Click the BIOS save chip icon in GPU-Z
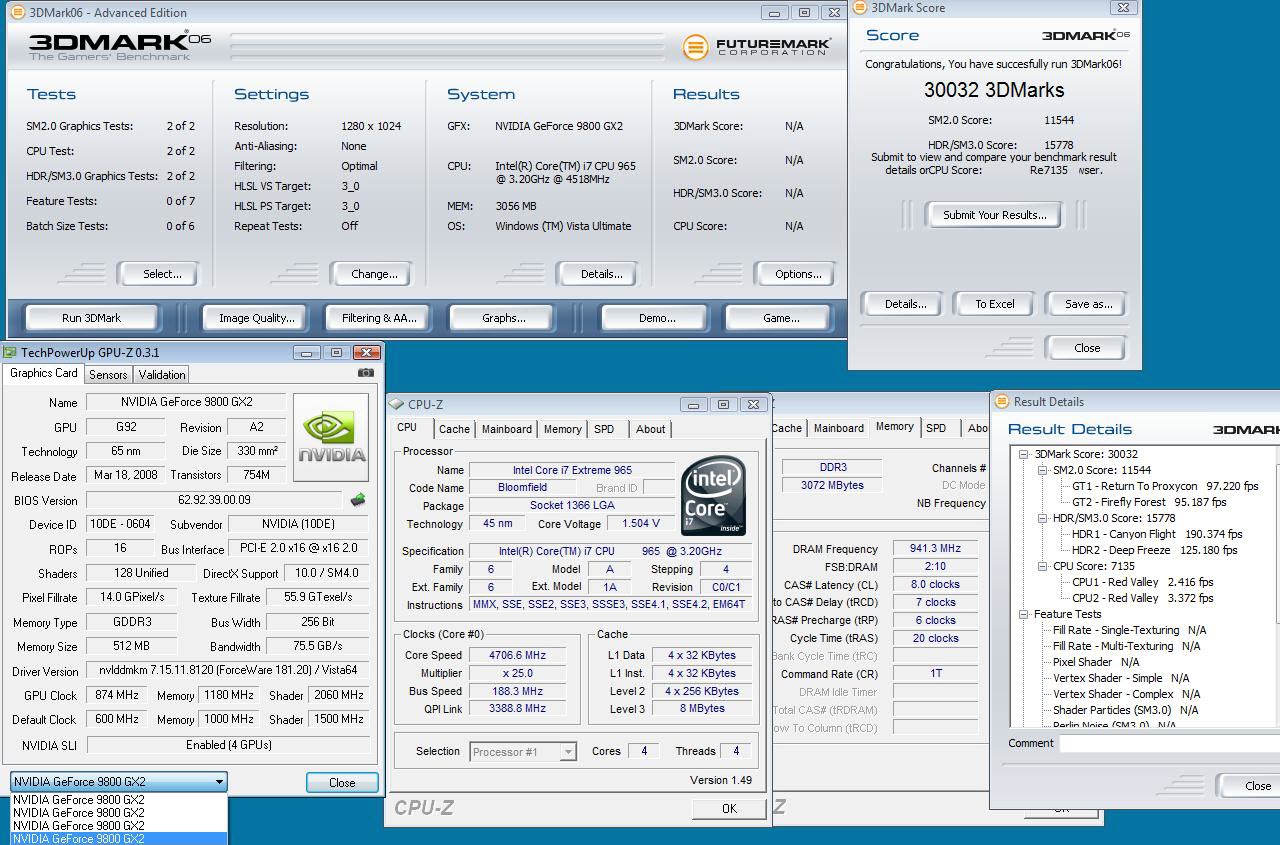1280x845 pixels. point(358,499)
